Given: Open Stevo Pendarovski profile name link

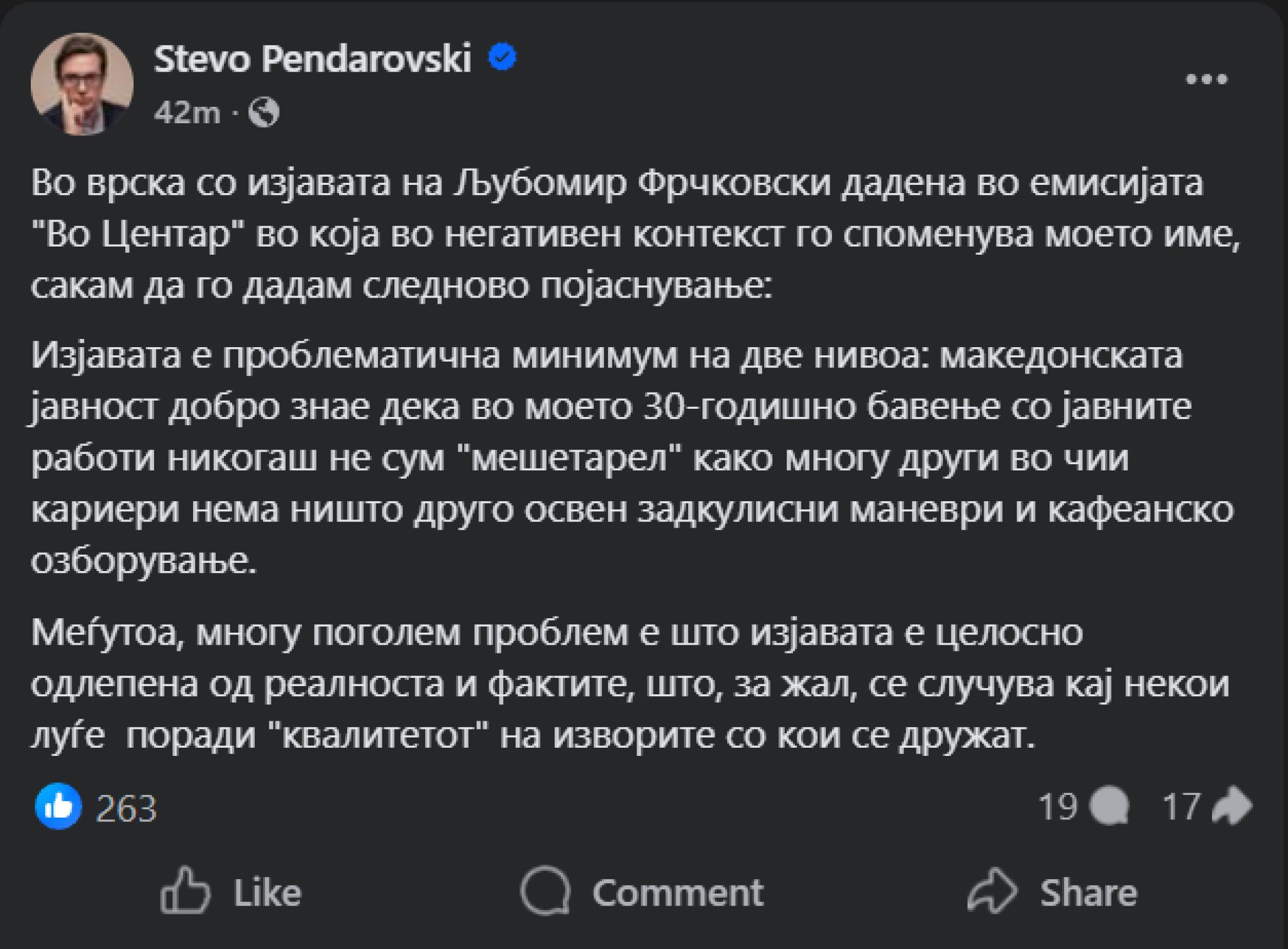Looking at the screenshot, I should pyautogui.click(x=313, y=59).
